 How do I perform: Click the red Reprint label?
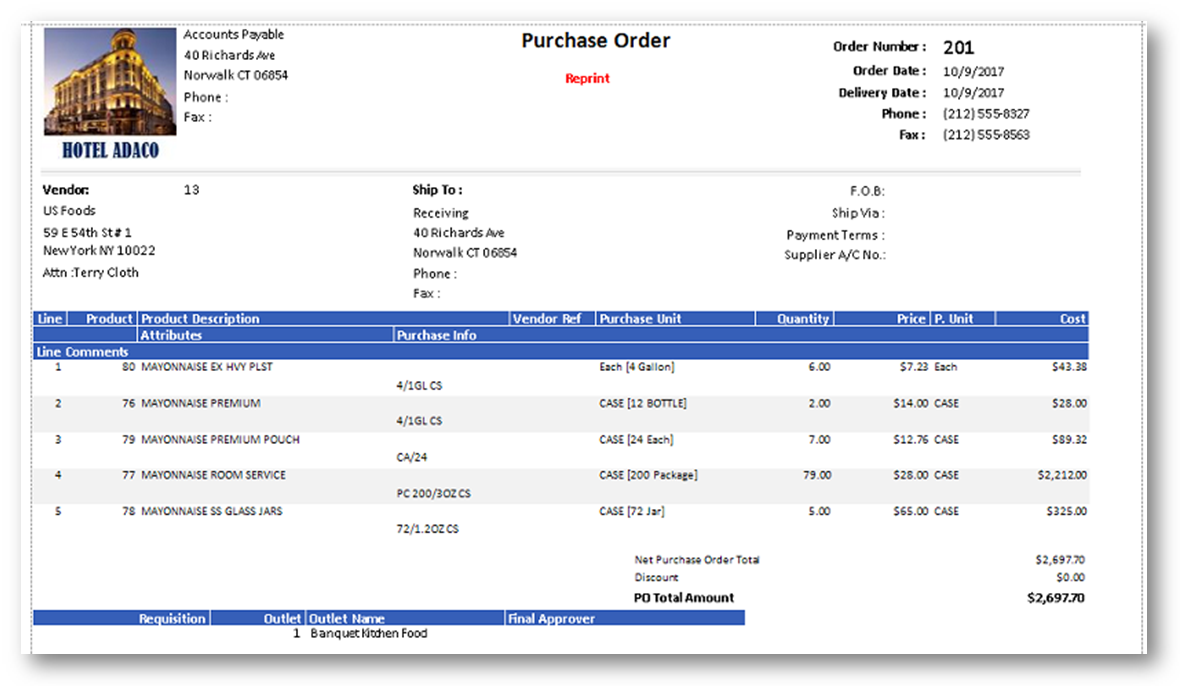pyautogui.click(x=587, y=79)
